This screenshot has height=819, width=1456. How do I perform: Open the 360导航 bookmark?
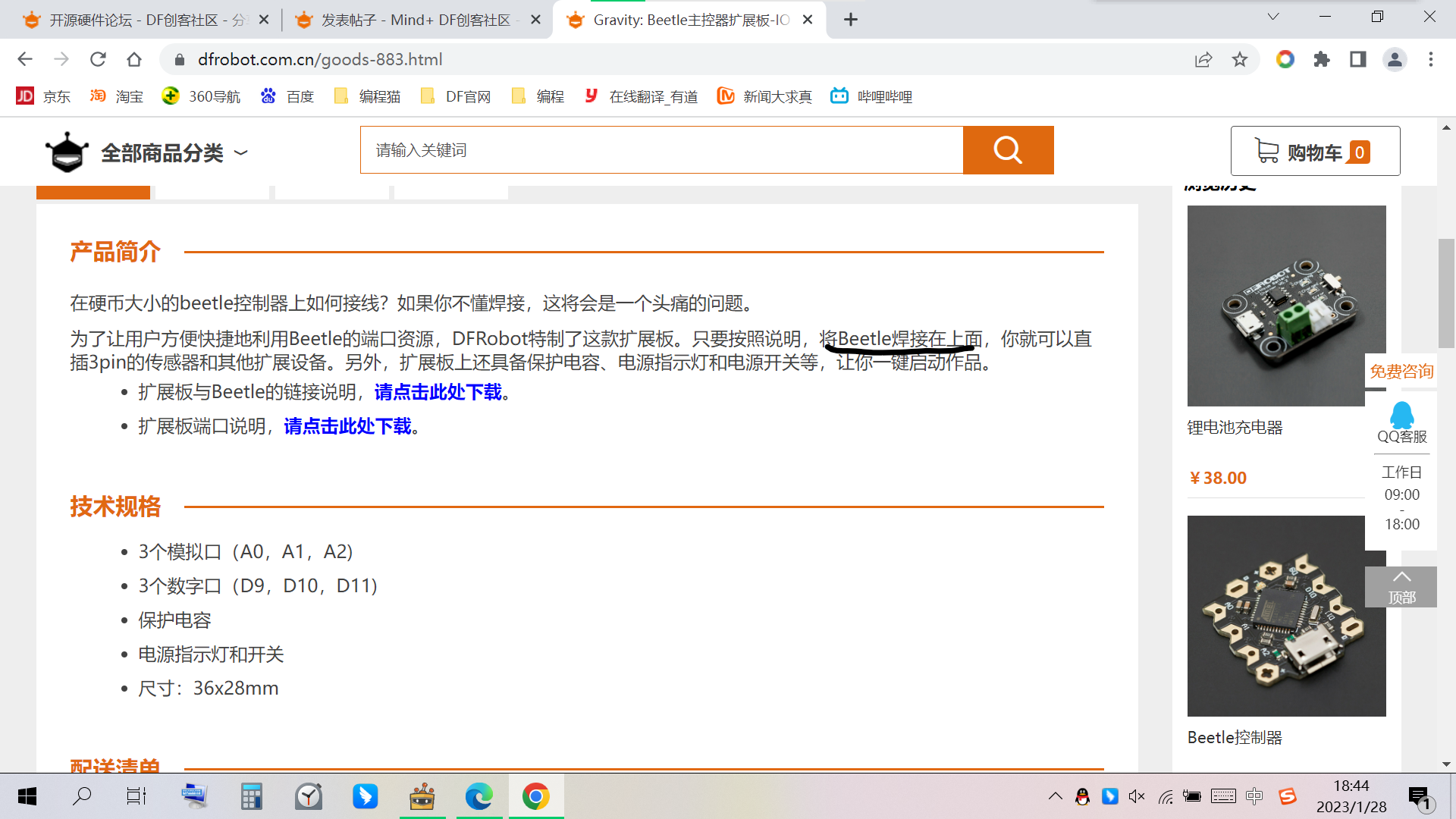tap(201, 96)
